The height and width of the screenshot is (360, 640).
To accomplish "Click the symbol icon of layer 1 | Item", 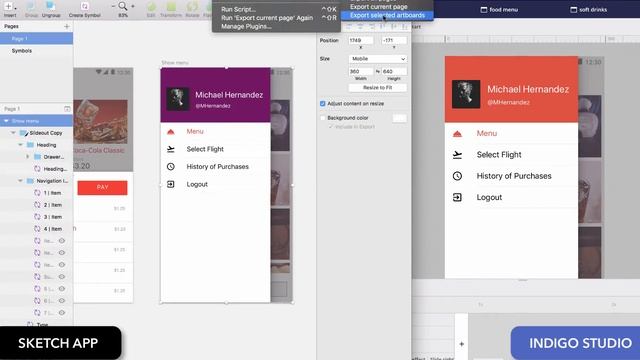I will pos(37,193).
